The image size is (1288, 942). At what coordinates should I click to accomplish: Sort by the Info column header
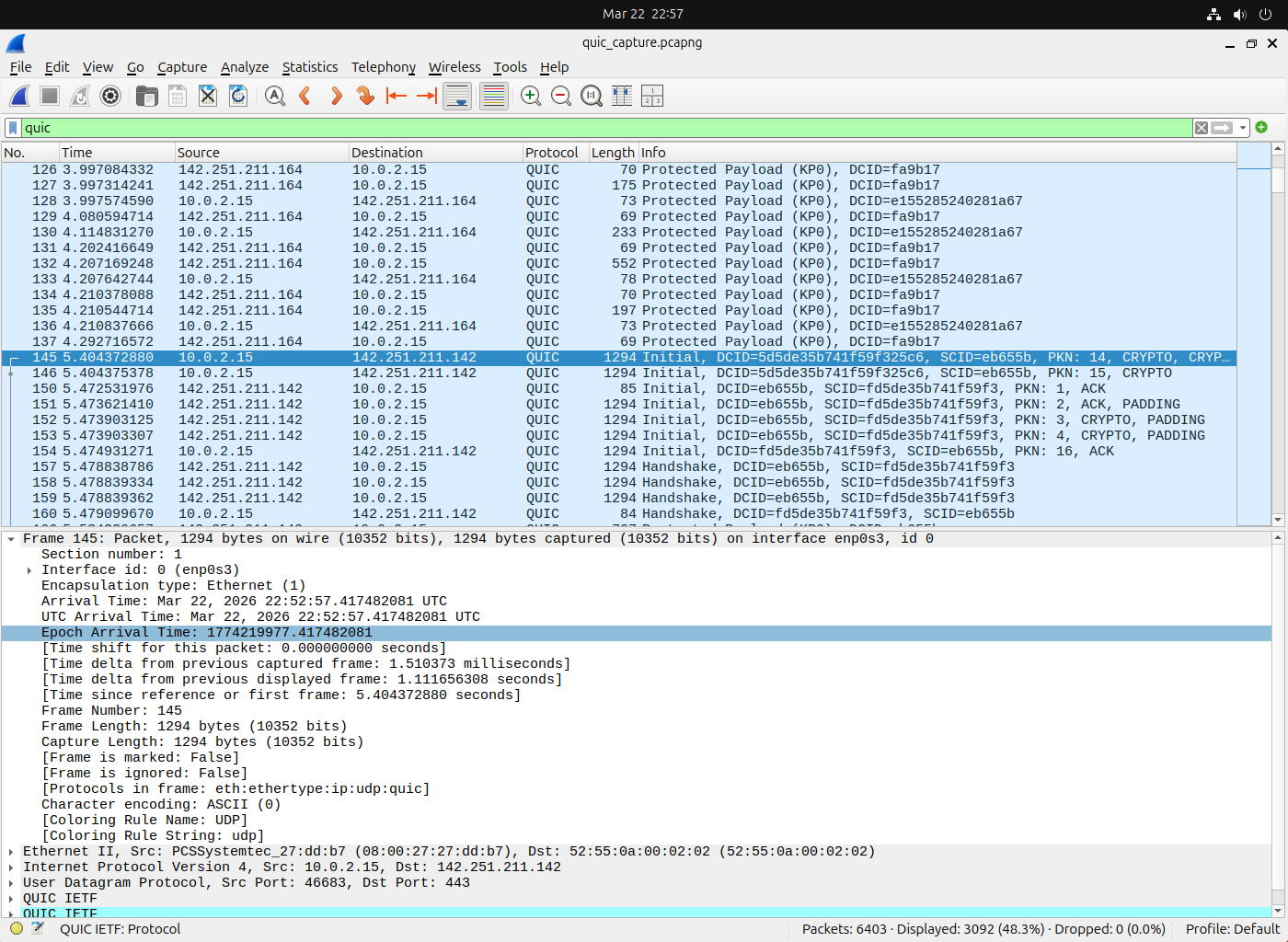[x=937, y=153]
